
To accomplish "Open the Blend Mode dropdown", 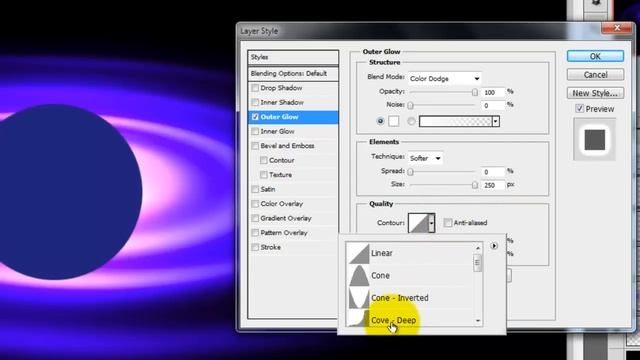I will pos(444,78).
